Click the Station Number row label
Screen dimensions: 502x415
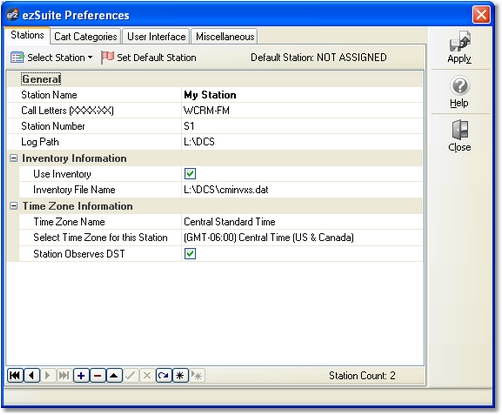tap(53, 126)
